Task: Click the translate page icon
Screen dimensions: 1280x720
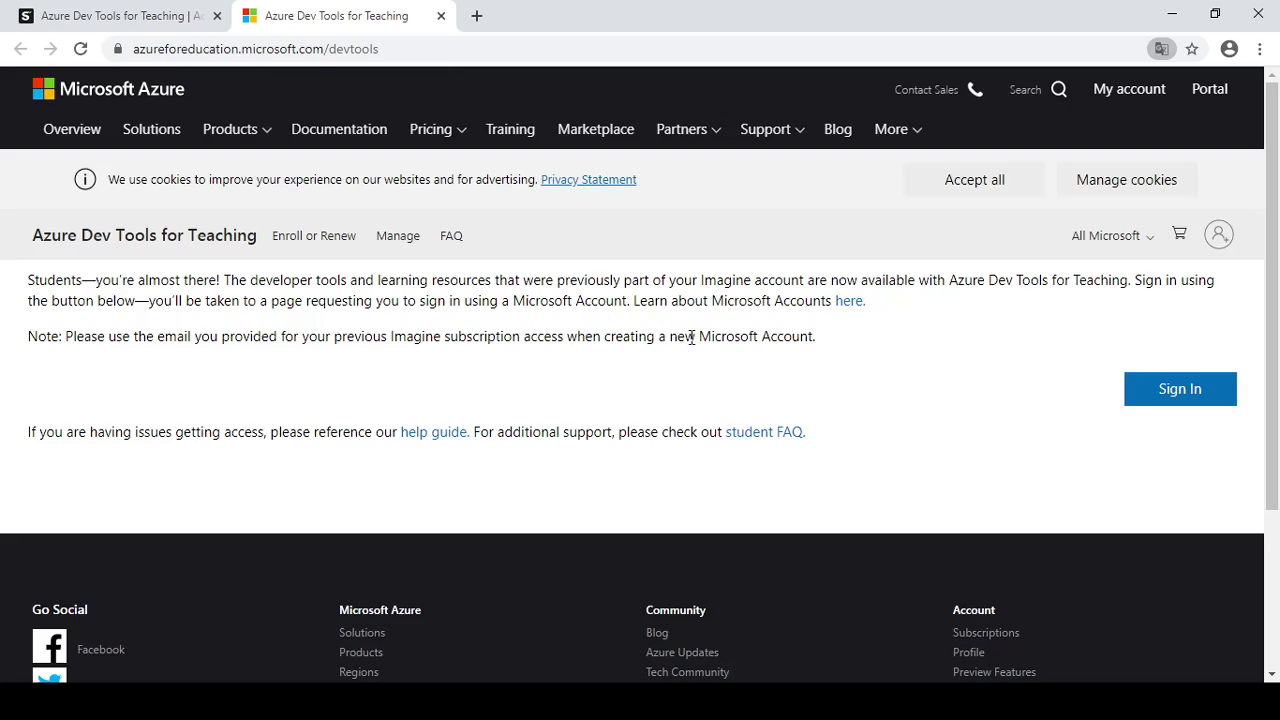Action: pyautogui.click(x=1162, y=49)
